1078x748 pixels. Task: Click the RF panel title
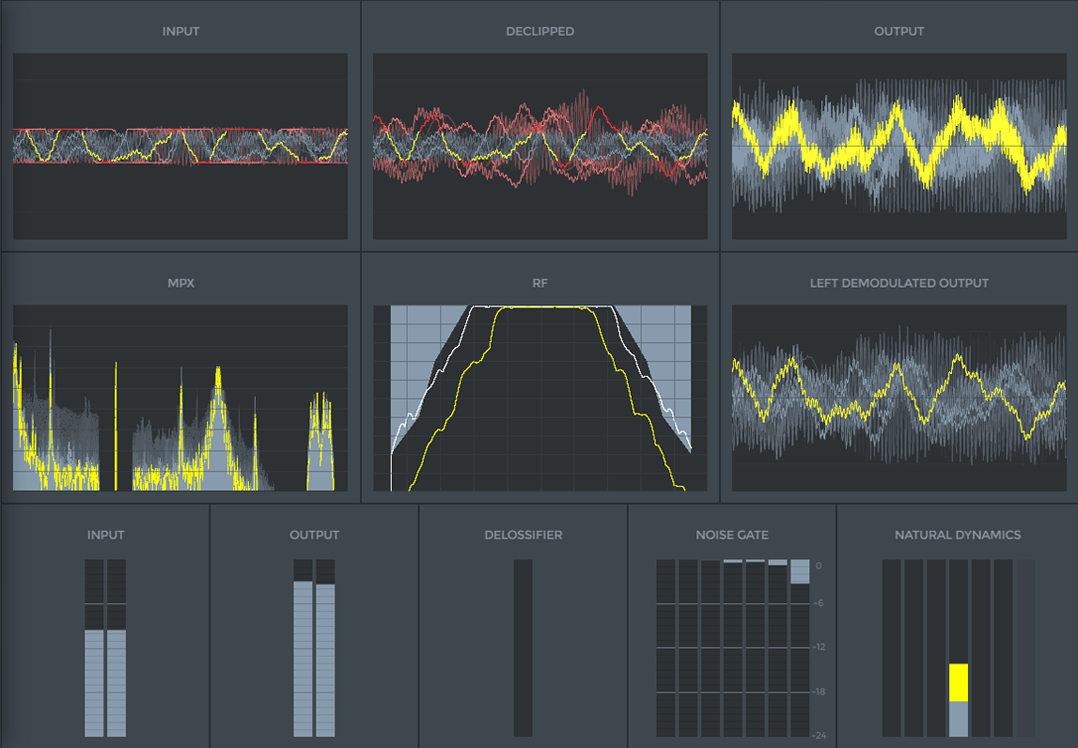pyautogui.click(x=540, y=283)
